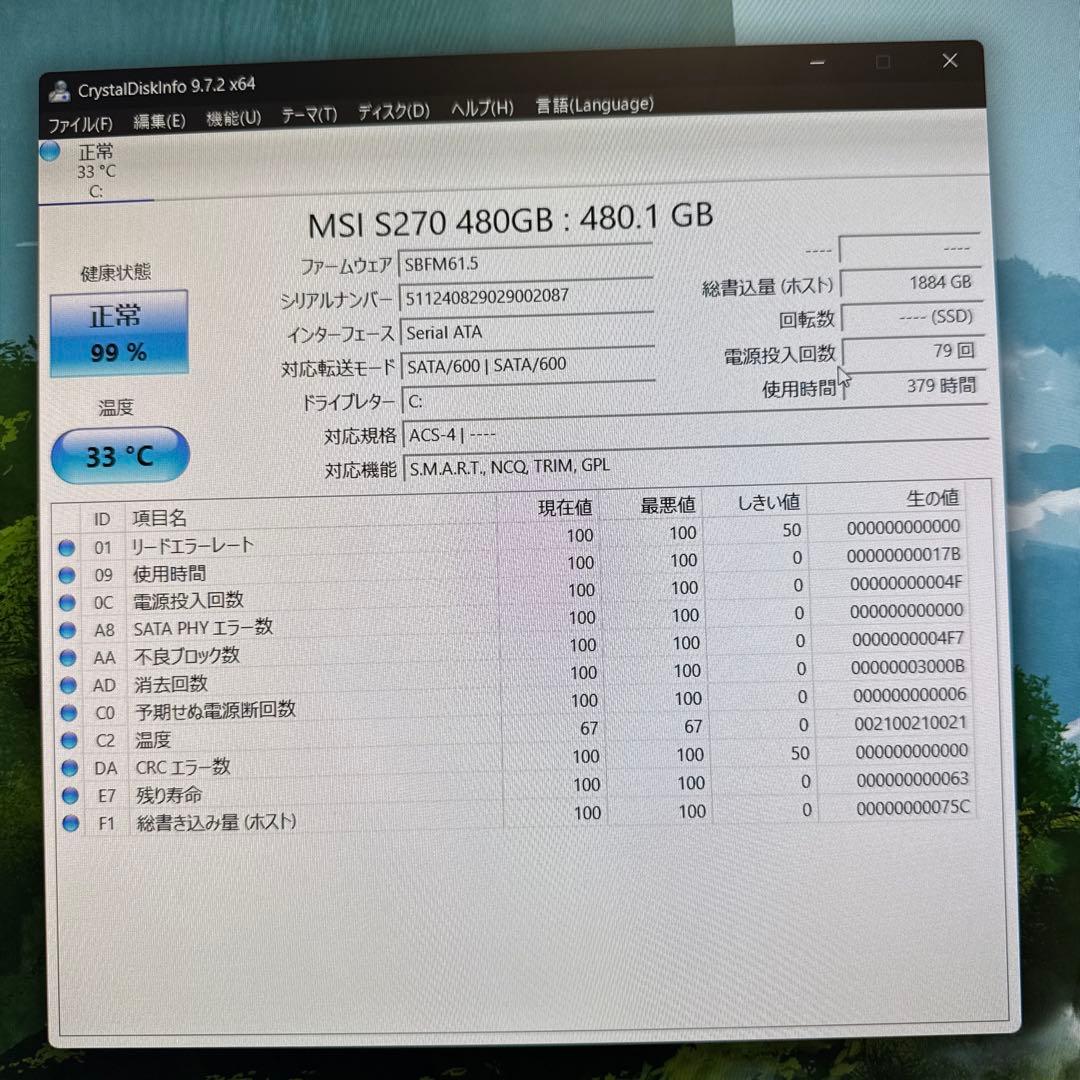Screen dimensions: 1080x1080
Task: Click the status dot next to SATA PHY エラー数
Action: point(68,630)
